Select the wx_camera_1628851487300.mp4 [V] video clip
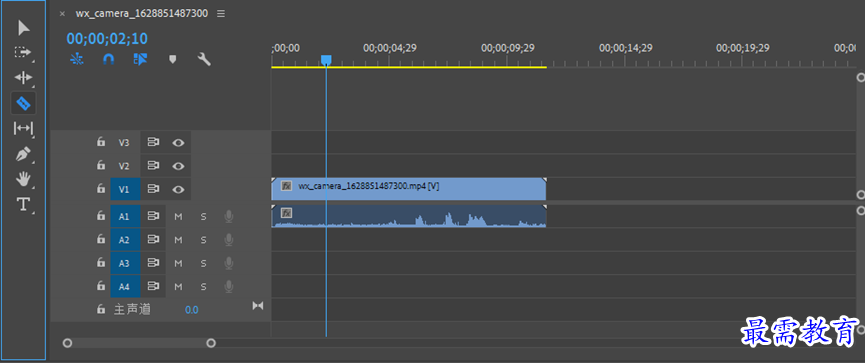865x363 pixels. [x=408, y=189]
